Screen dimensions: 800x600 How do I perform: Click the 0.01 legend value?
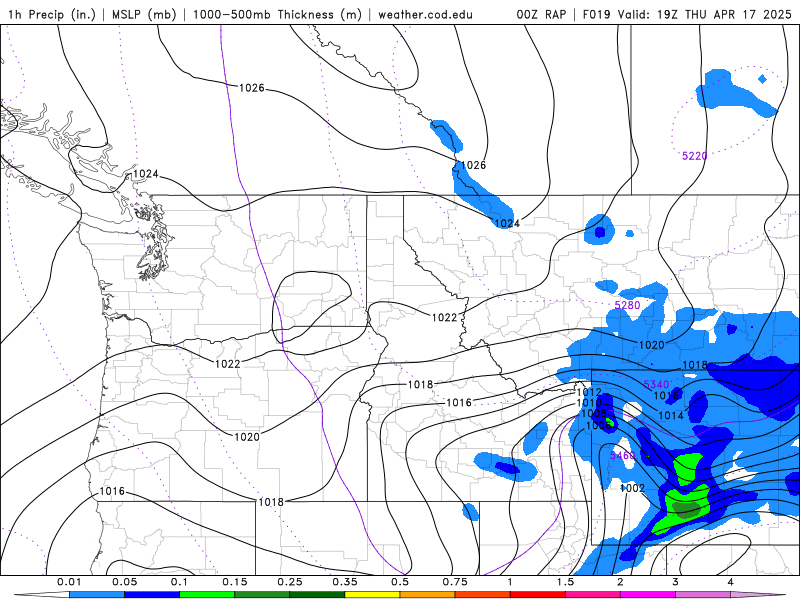pyautogui.click(x=69, y=582)
